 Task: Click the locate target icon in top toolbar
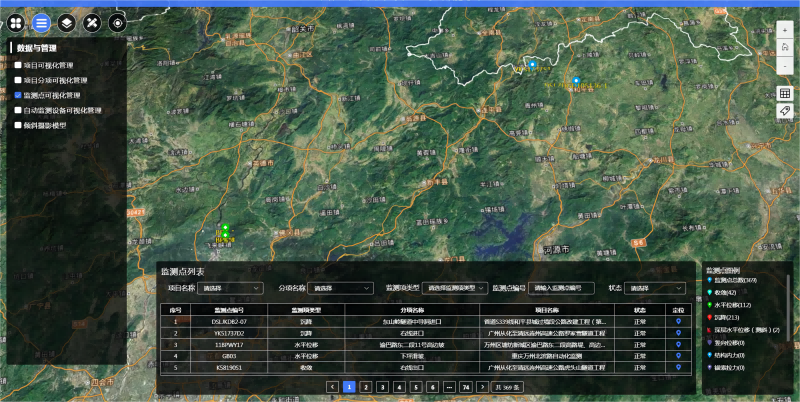(118, 22)
